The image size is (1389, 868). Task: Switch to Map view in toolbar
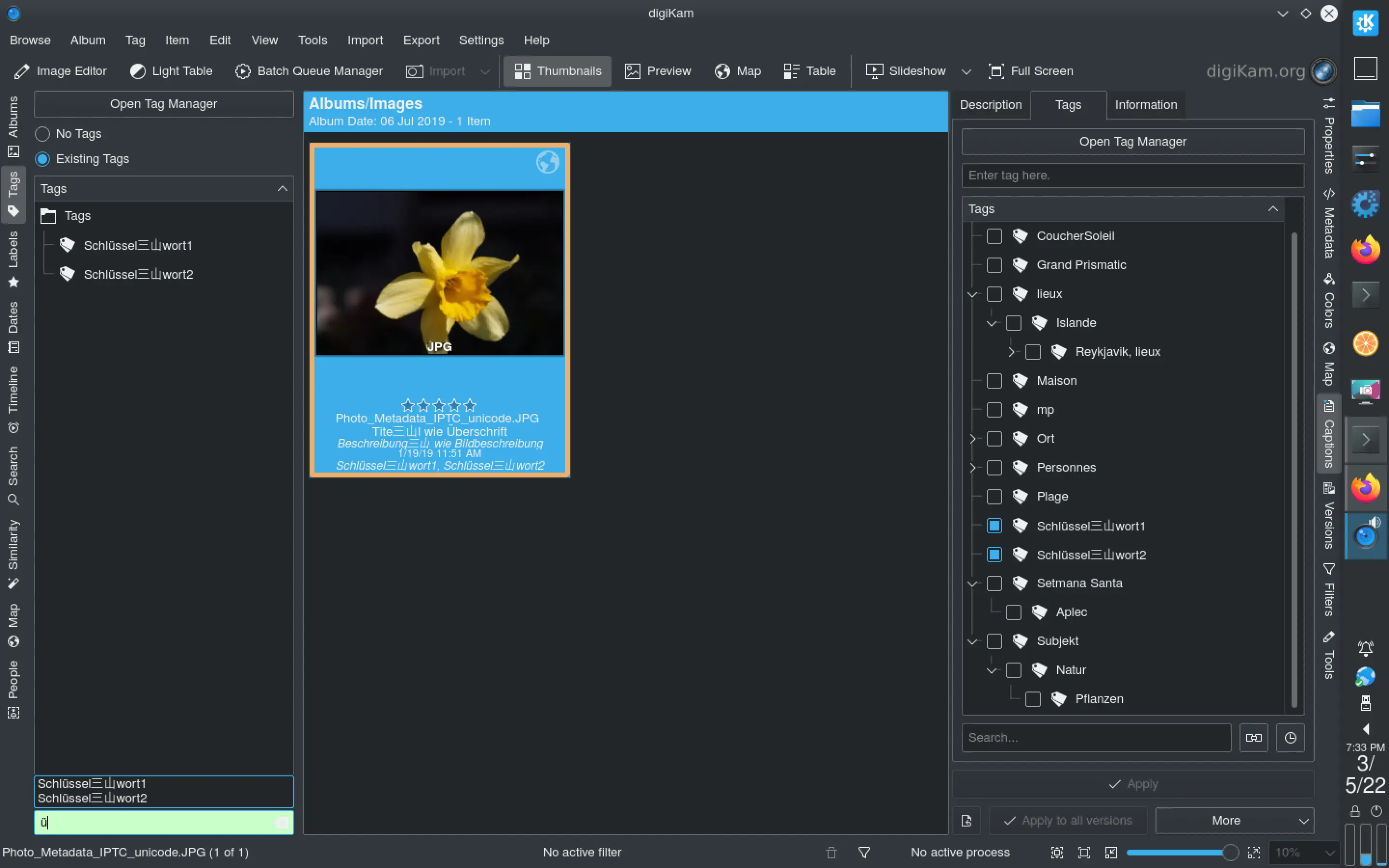coord(737,71)
